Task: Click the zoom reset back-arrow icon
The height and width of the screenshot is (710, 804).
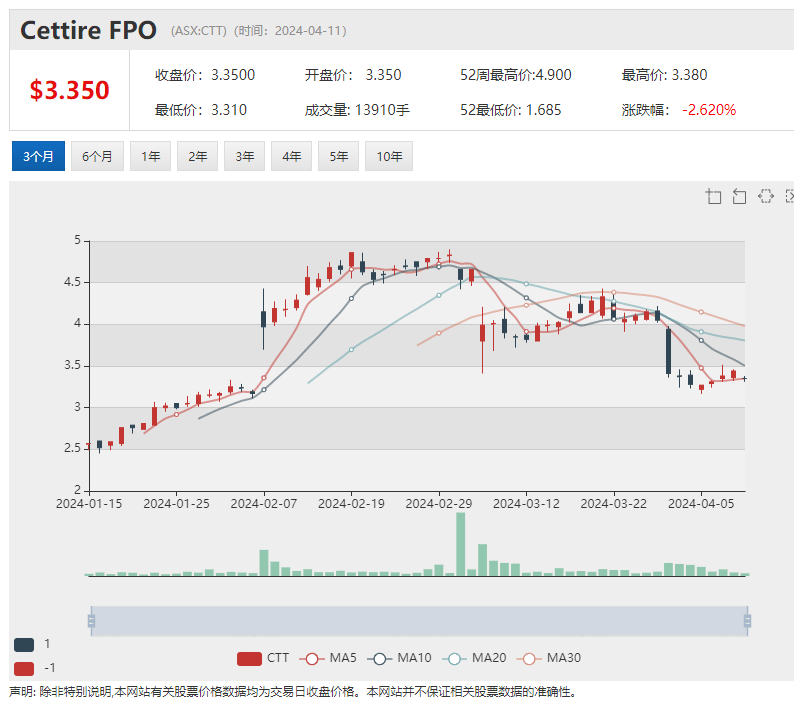Action: (739, 196)
